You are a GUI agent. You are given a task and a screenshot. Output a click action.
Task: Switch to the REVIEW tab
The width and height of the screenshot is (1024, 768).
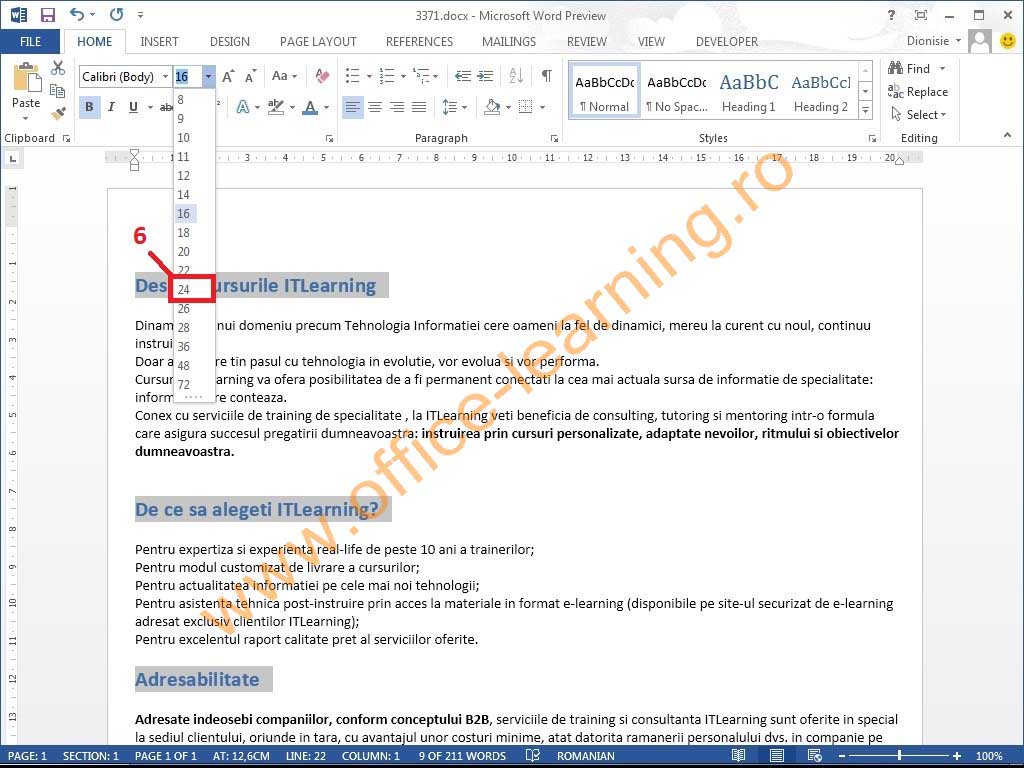click(x=586, y=42)
